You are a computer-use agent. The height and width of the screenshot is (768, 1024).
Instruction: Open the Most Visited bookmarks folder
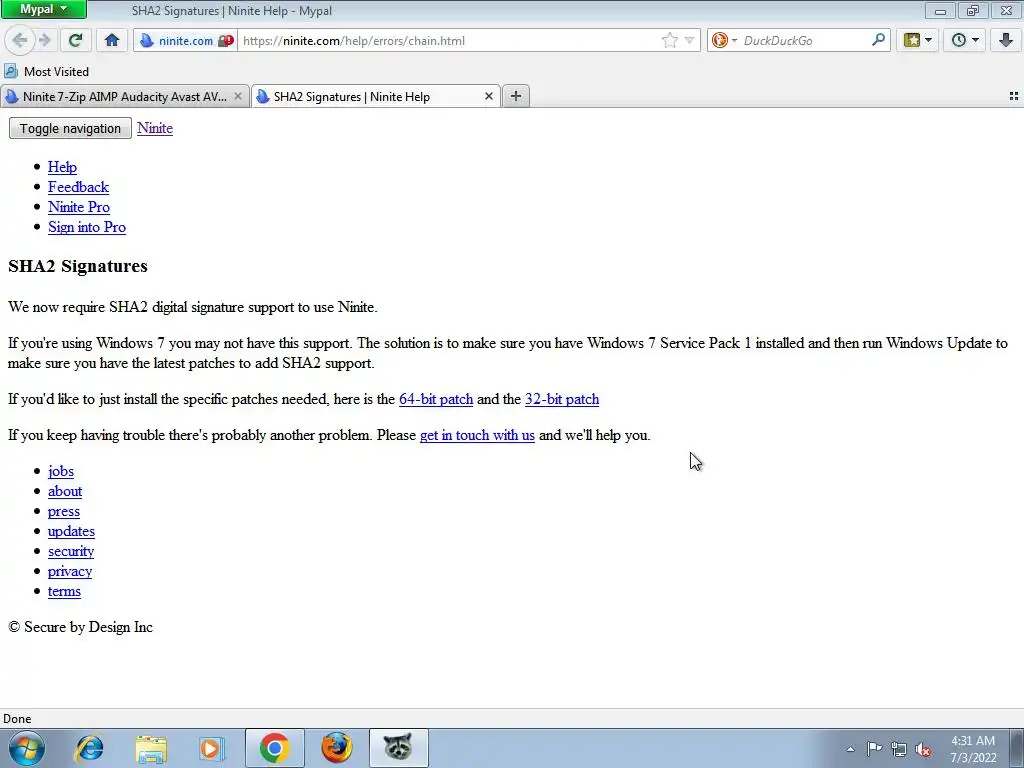pyautogui.click(x=46, y=71)
